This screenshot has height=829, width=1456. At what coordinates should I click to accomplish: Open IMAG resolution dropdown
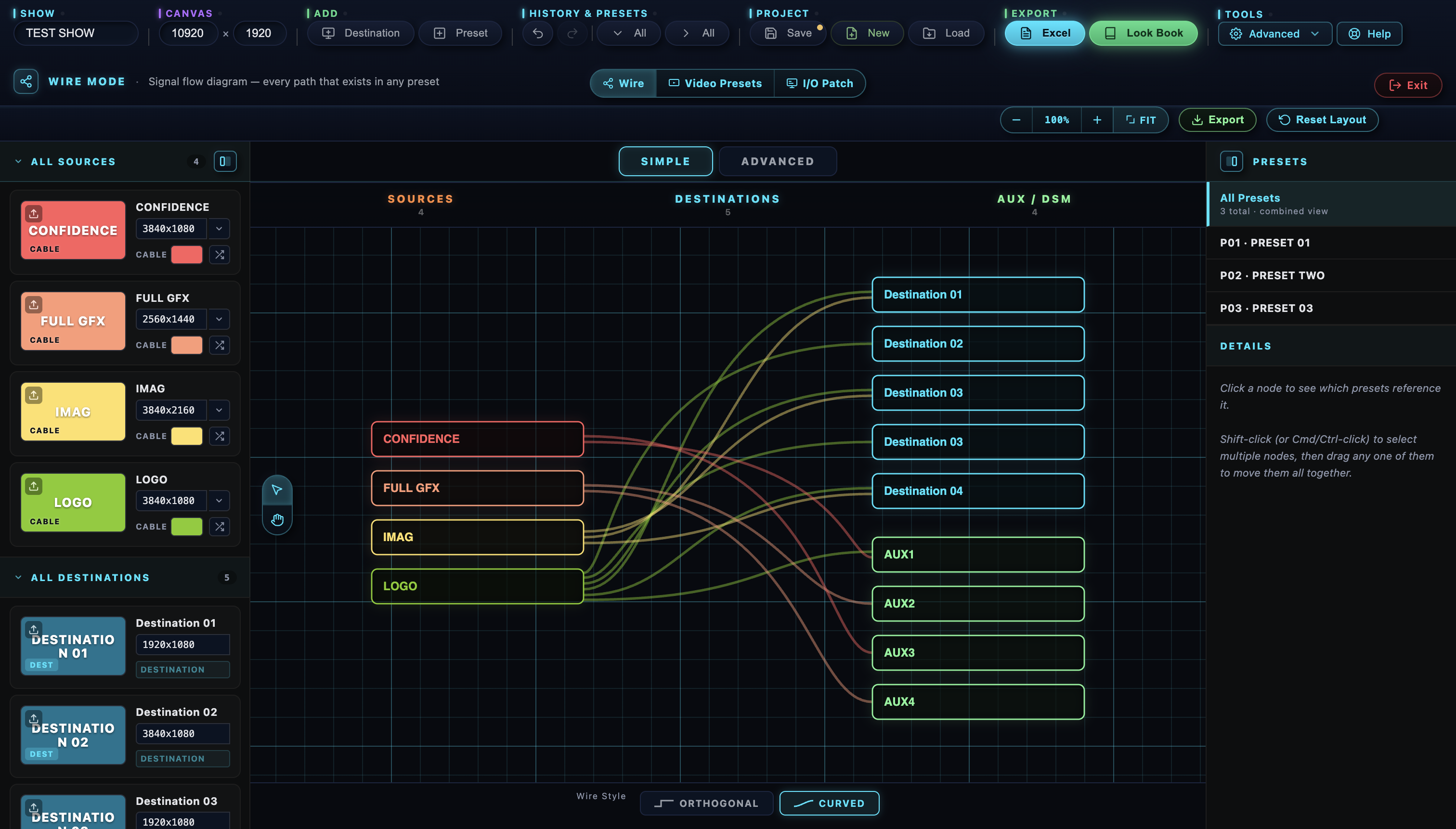pyautogui.click(x=219, y=410)
